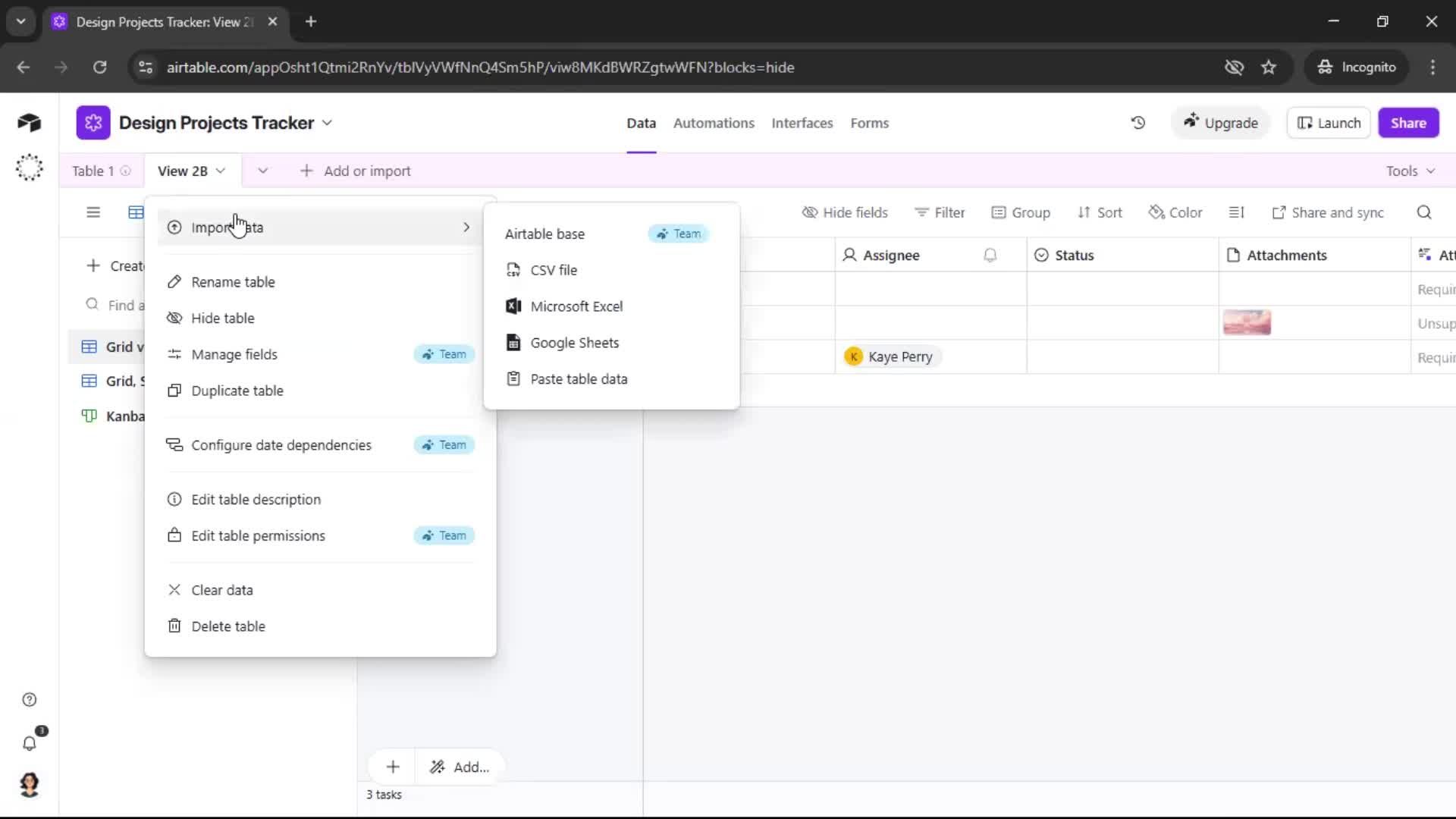
Task: Click the purple Share button
Action: pos(1408,123)
